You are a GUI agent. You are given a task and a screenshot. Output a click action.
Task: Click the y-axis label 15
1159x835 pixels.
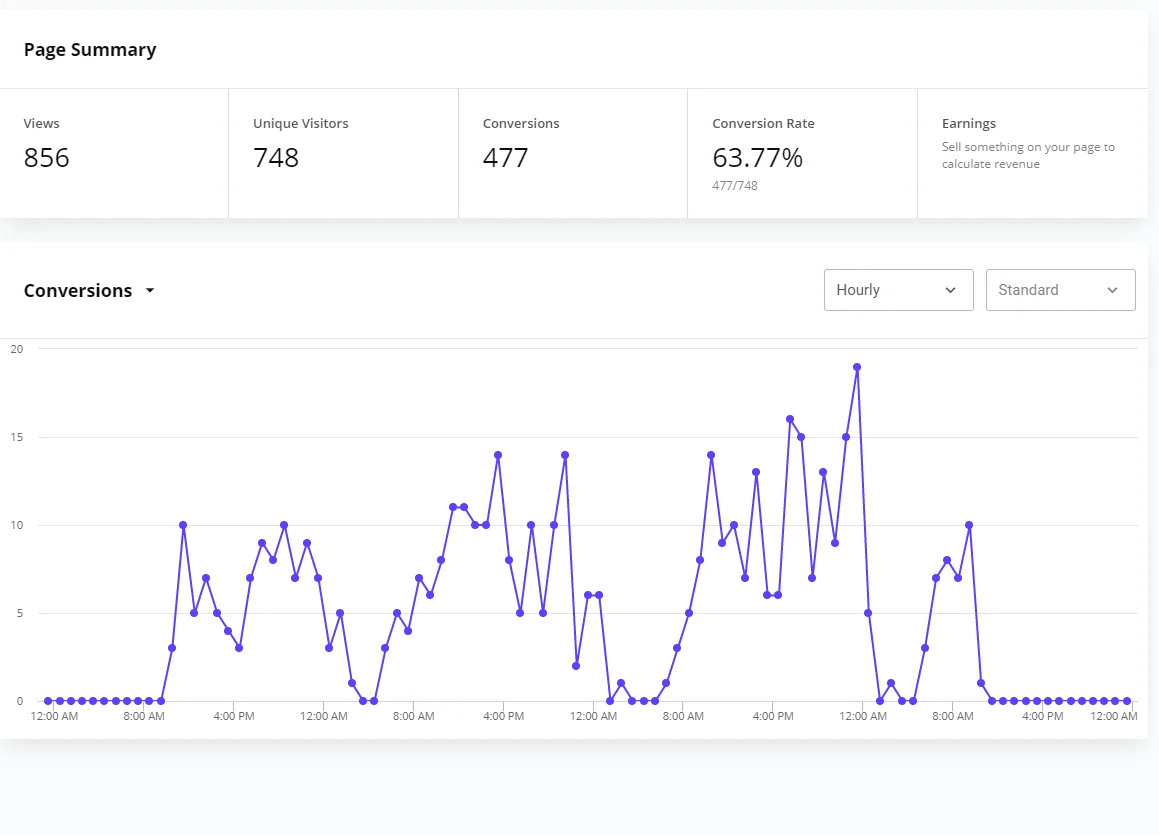tap(16, 437)
